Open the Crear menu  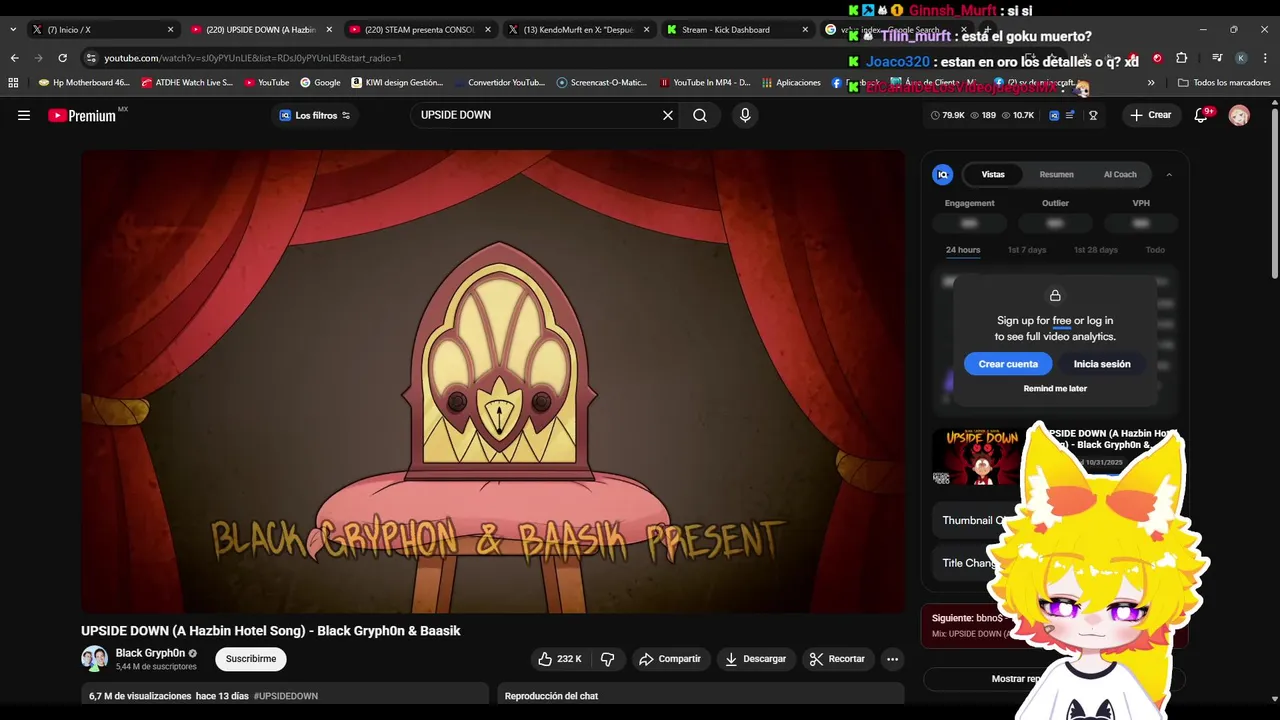pos(1151,115)
